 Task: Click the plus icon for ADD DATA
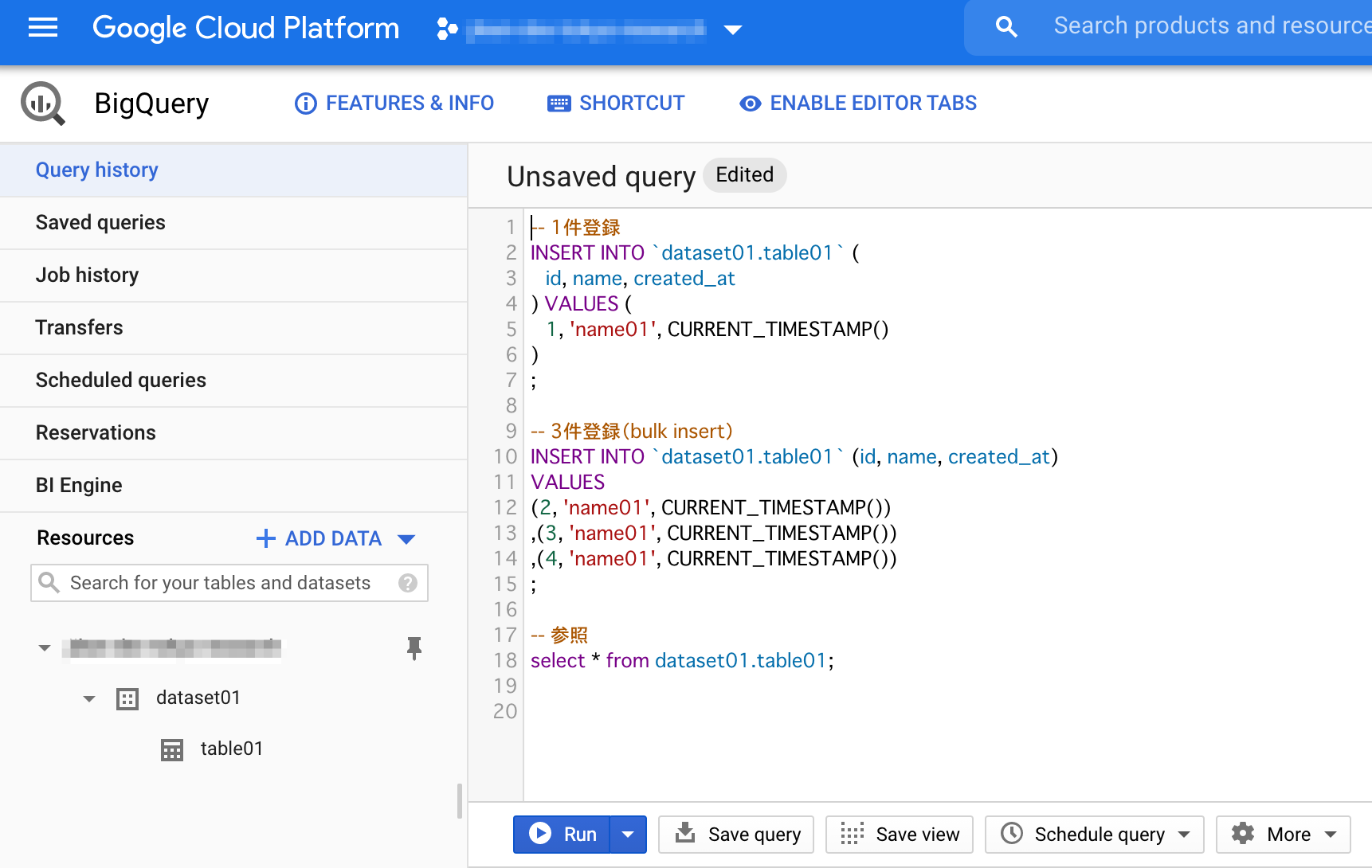tap(266, 539)
